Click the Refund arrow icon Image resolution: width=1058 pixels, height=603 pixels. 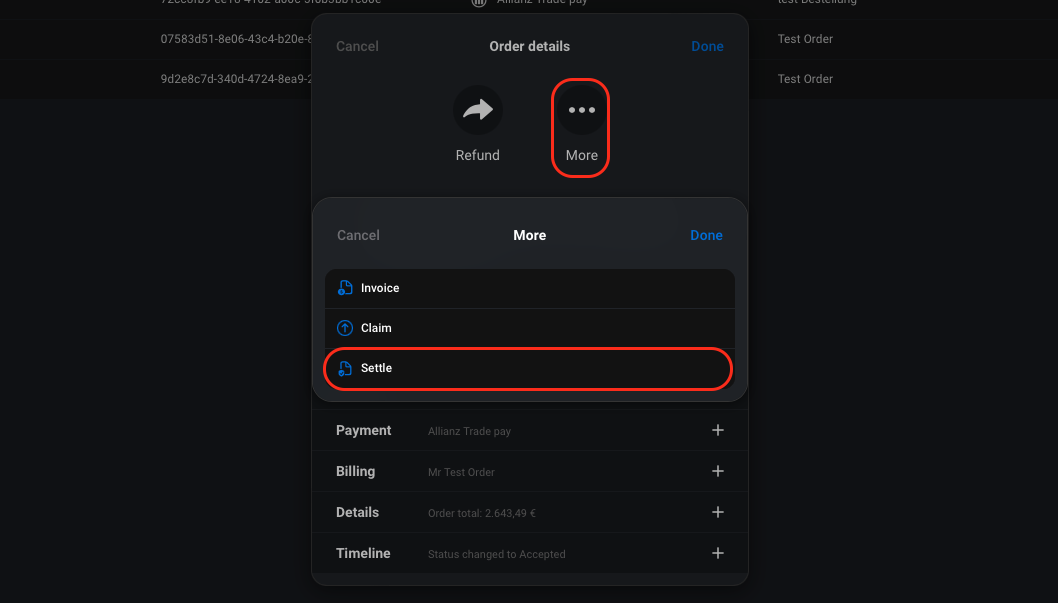[478, 110]
